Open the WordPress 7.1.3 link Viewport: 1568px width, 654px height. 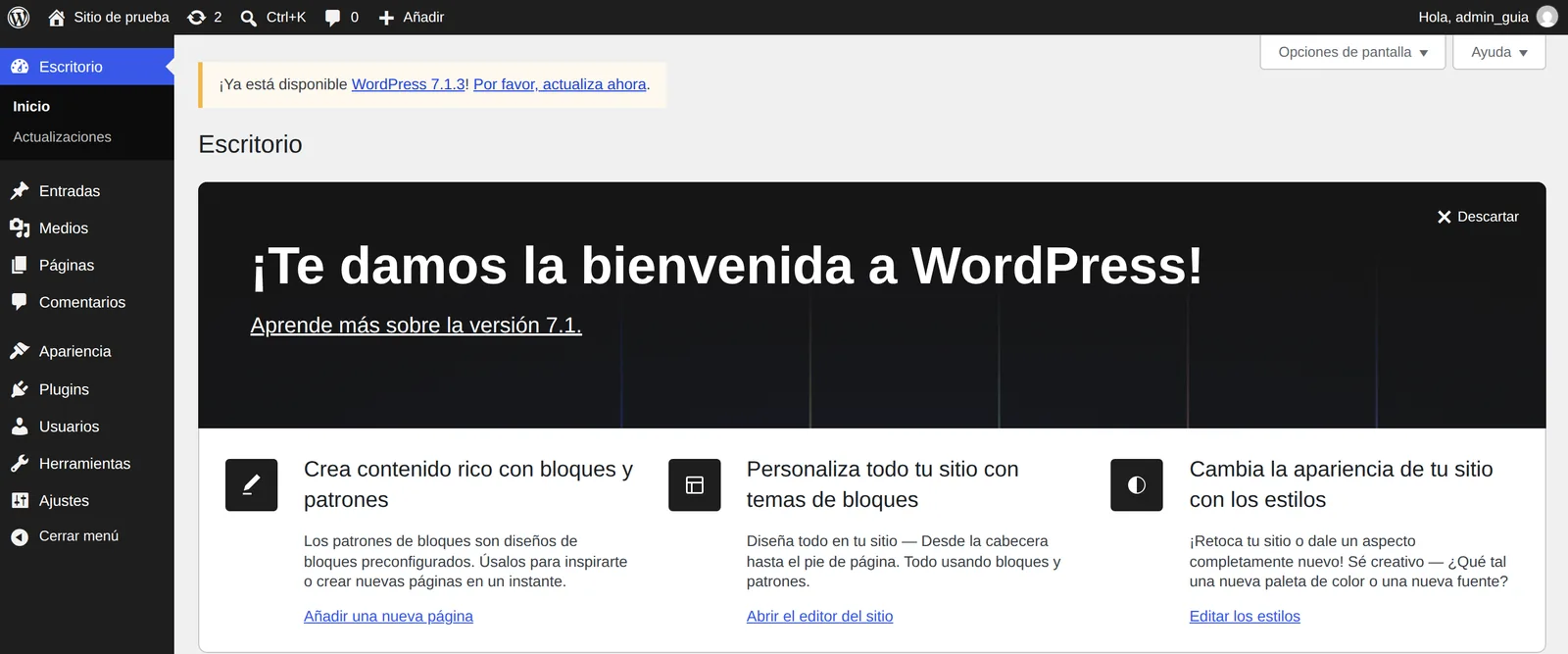408,84
